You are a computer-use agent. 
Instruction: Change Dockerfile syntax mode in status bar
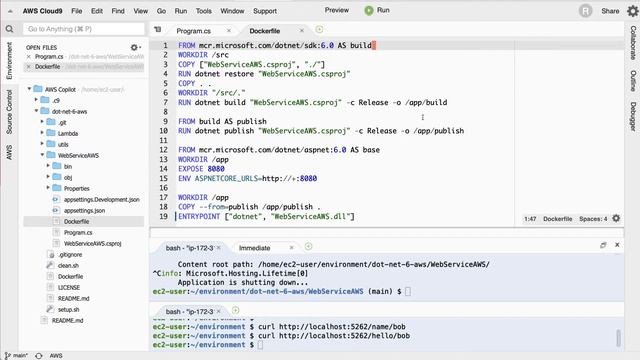[x=557, y=219]
